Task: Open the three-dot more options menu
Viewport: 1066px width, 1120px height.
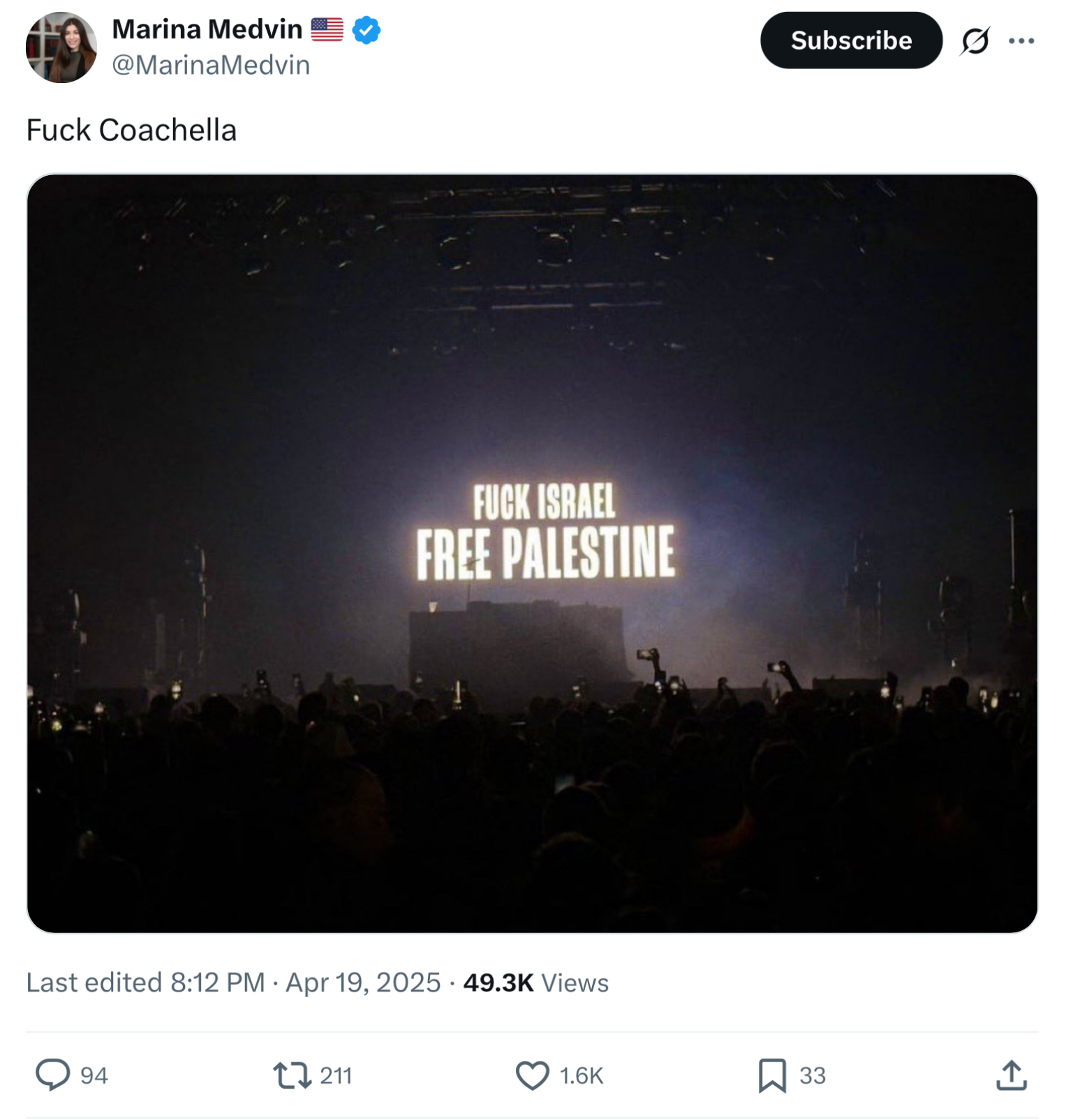Action: tap(1021, 40)
